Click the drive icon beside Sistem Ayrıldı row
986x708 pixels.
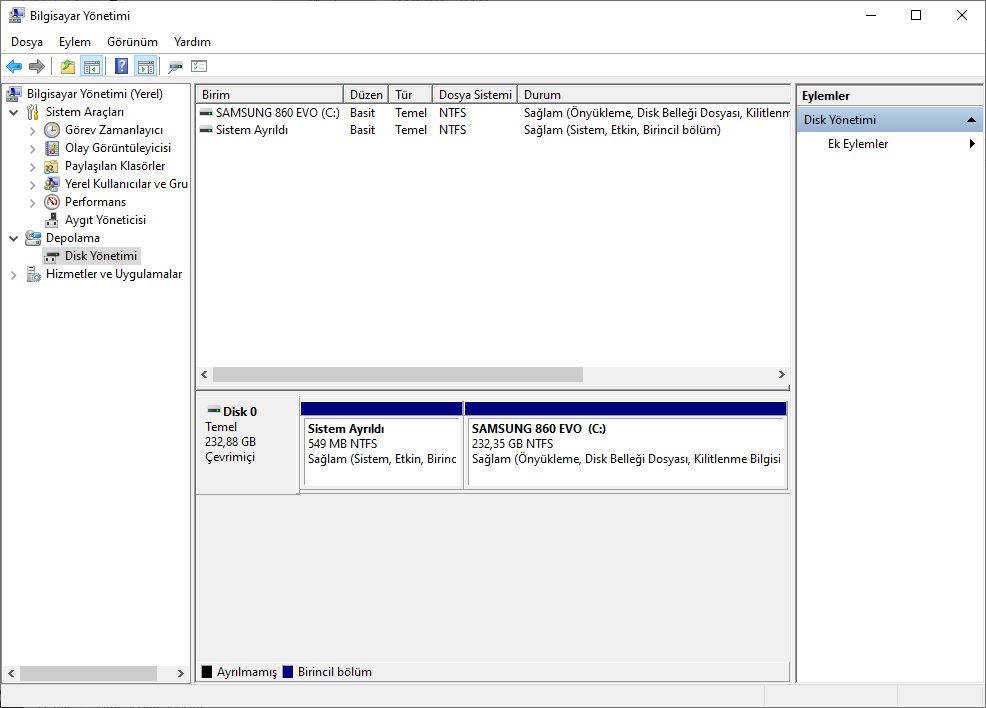pos(206,130)
